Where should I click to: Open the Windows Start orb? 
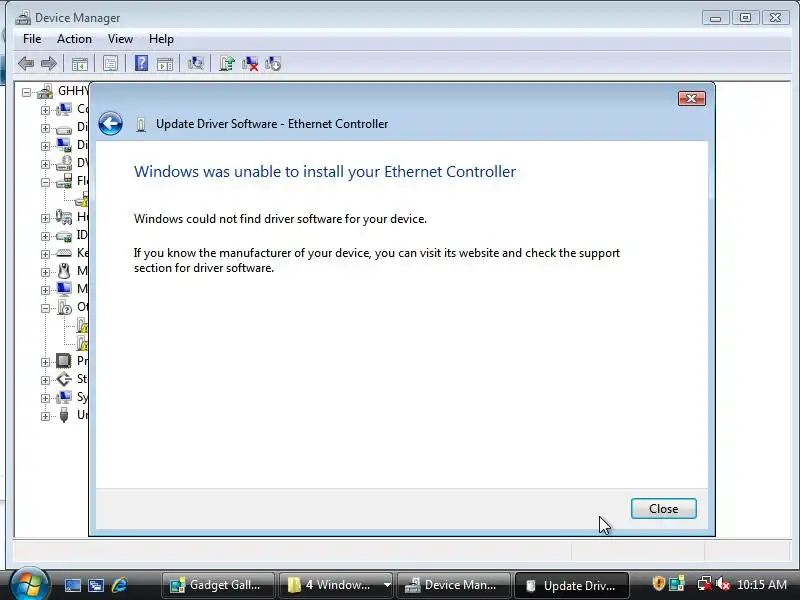pyautogui.click(x=29, y=584)
